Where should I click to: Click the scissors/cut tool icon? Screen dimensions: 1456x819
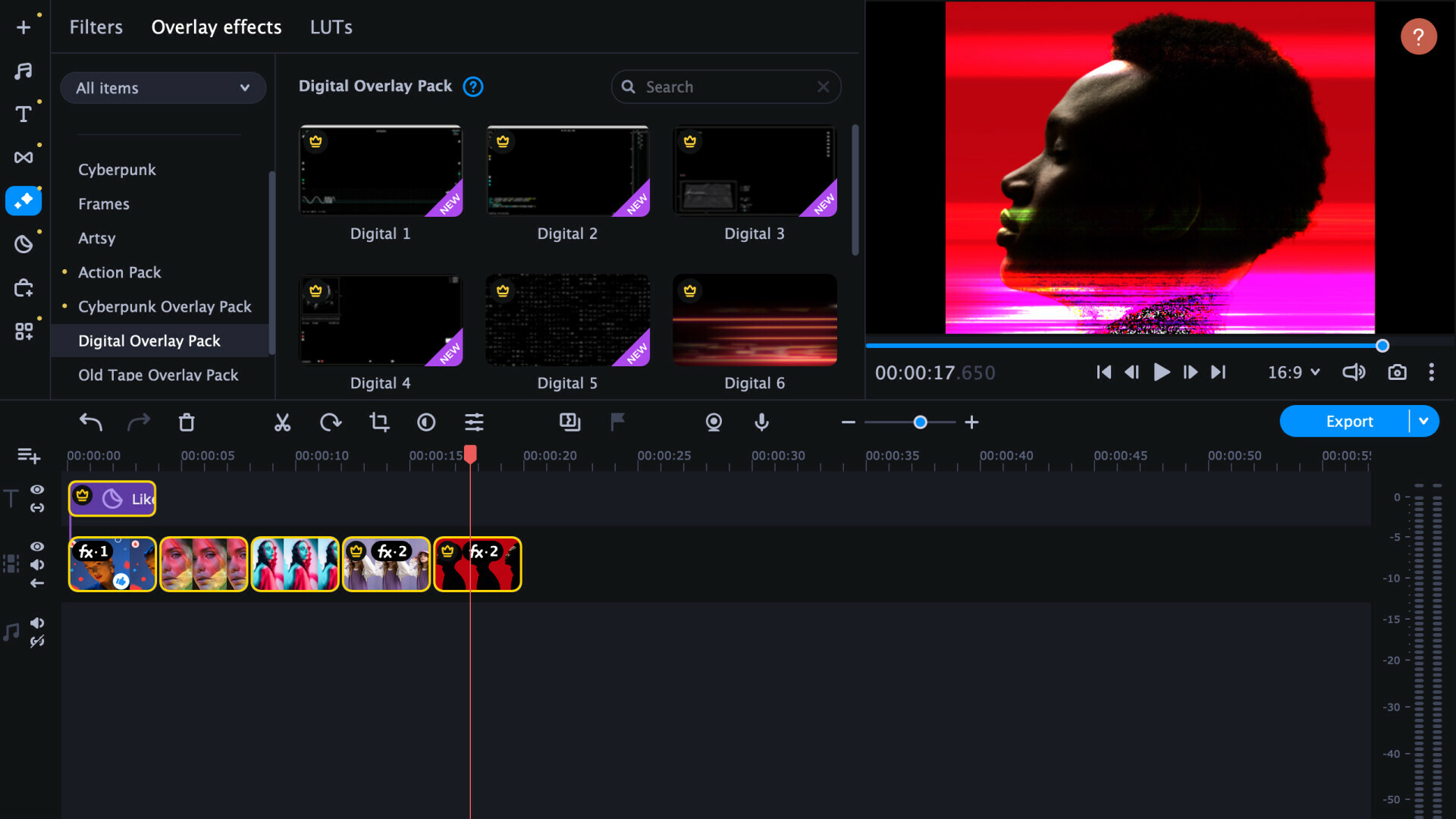coord(282,421)
